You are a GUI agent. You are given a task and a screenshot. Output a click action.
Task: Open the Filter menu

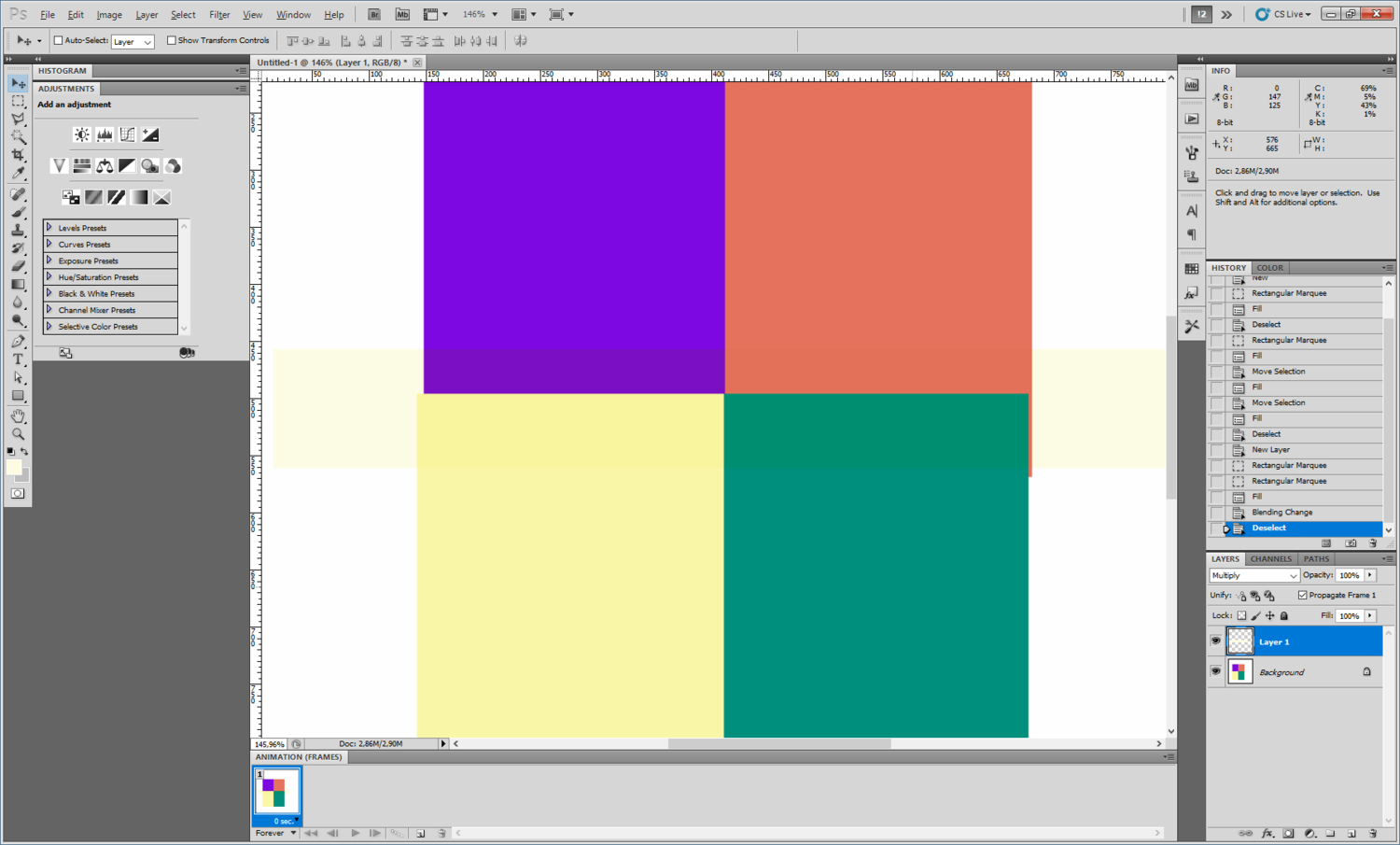click(x=219, y=15)
